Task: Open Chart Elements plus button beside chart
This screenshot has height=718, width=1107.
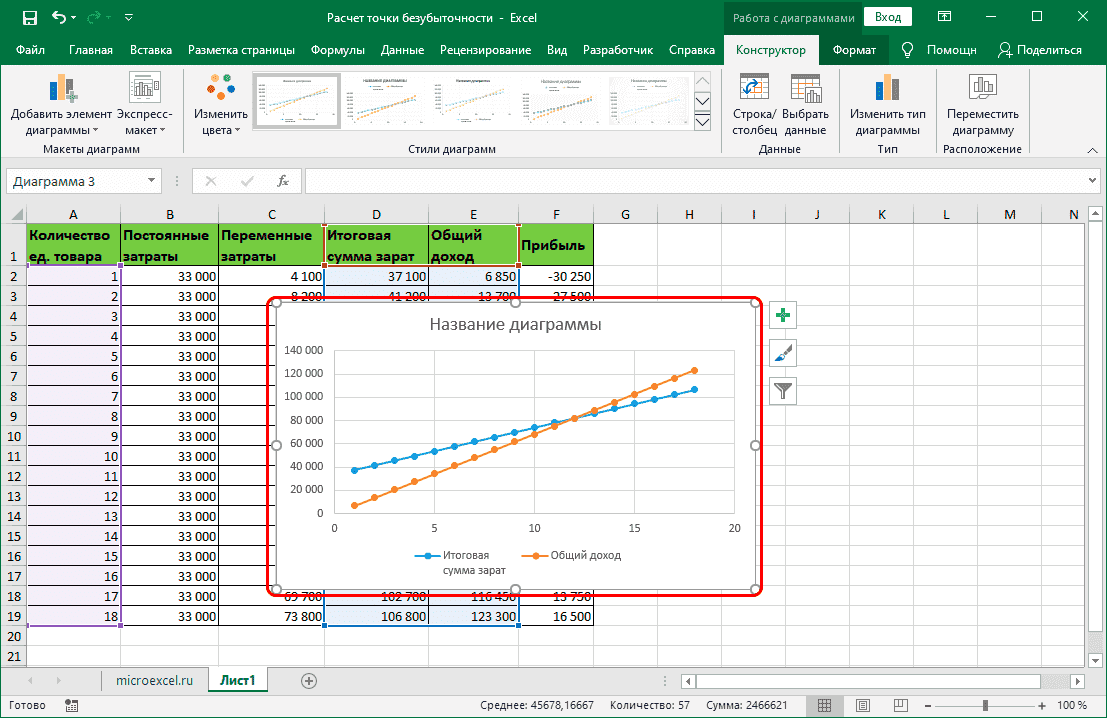Action: pos(782,316)
